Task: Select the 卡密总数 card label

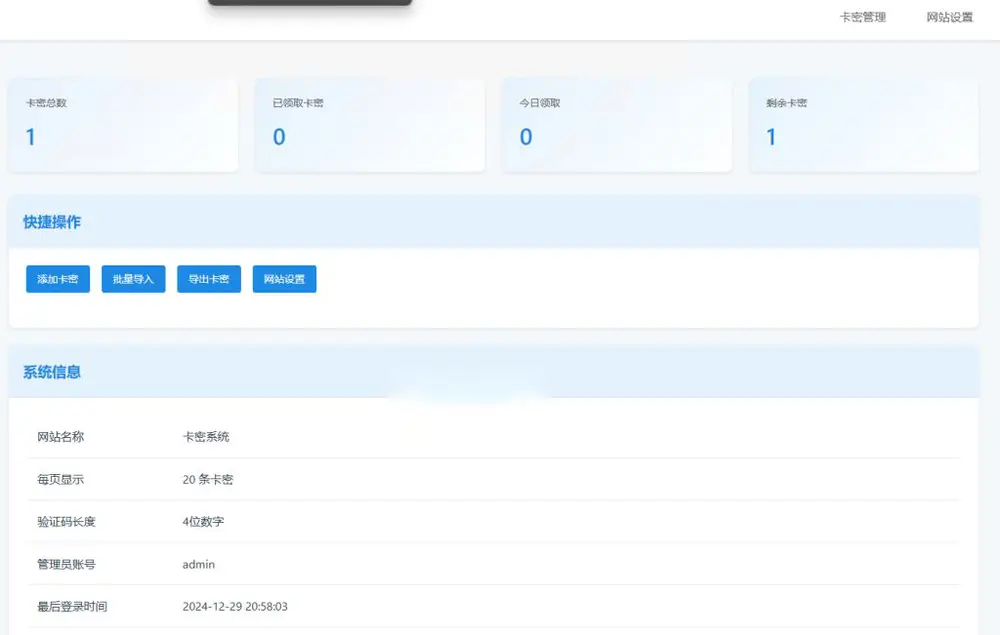Action: (47, 103)
